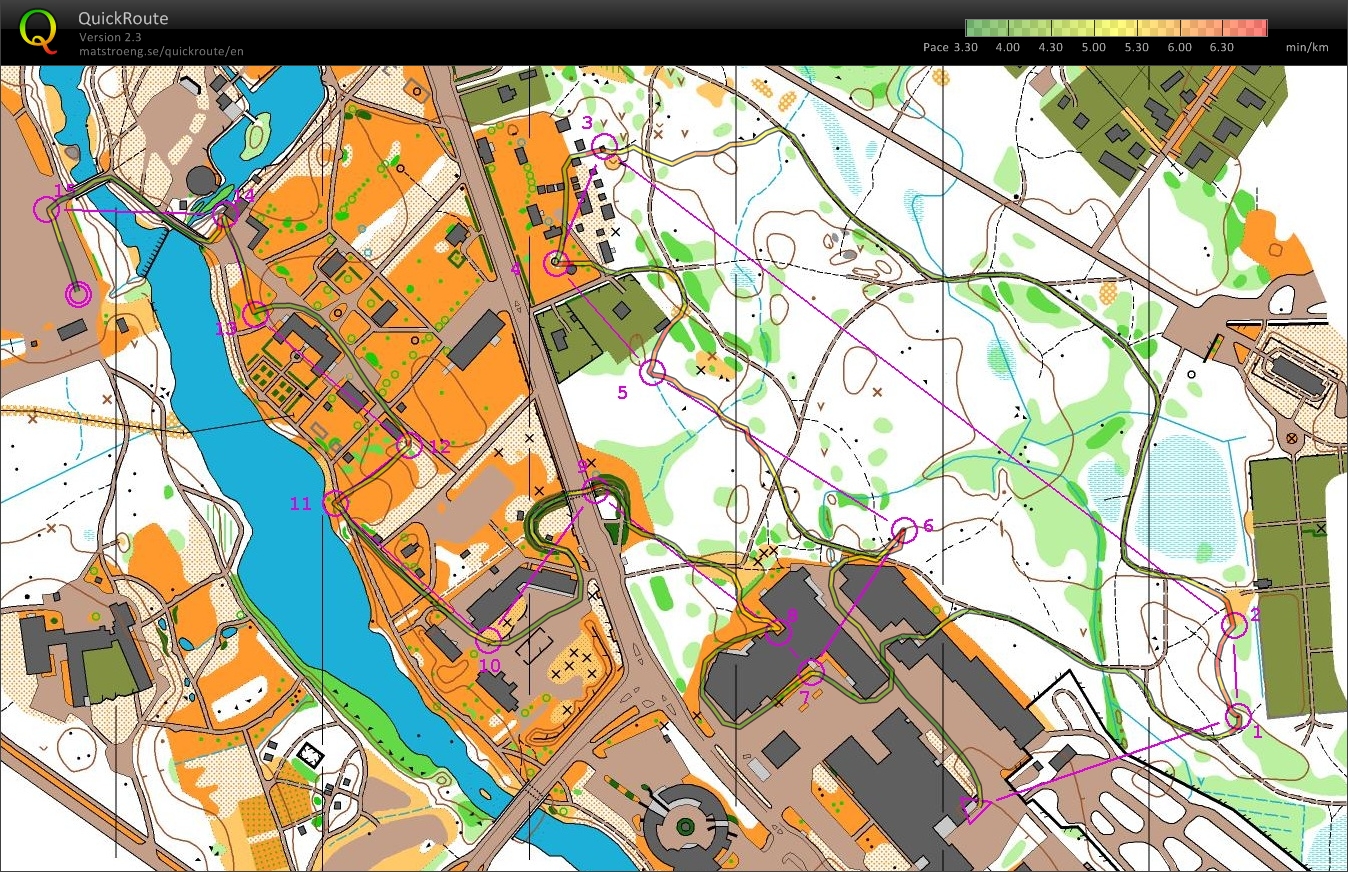Select control circle 10 on the map
1348x872 pixels.
tap(489, 640)
